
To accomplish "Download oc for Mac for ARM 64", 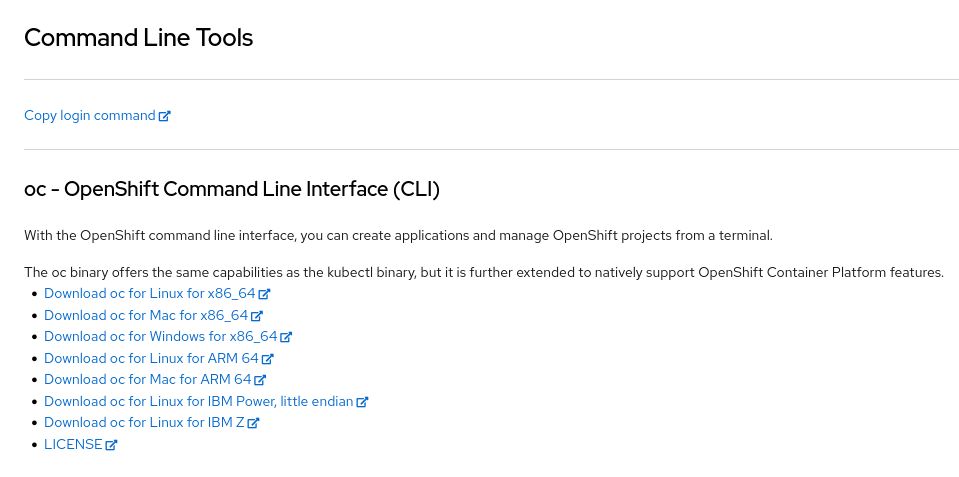I will (x=147, y=380).
